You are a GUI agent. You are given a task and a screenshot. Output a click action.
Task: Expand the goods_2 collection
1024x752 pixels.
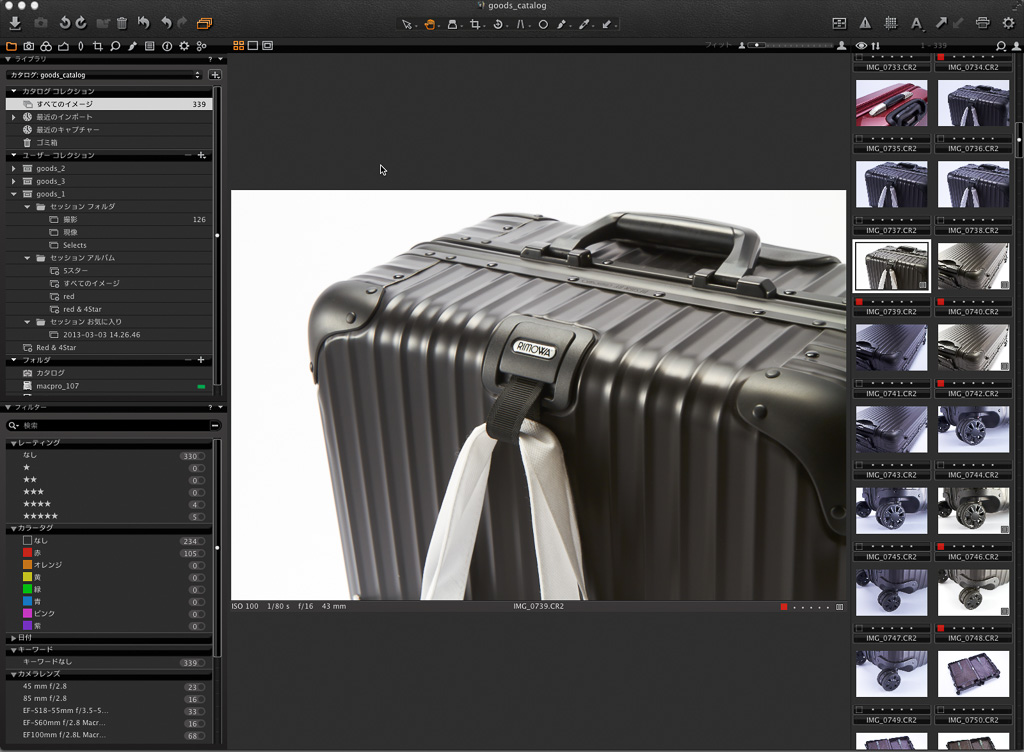(14, 168)
